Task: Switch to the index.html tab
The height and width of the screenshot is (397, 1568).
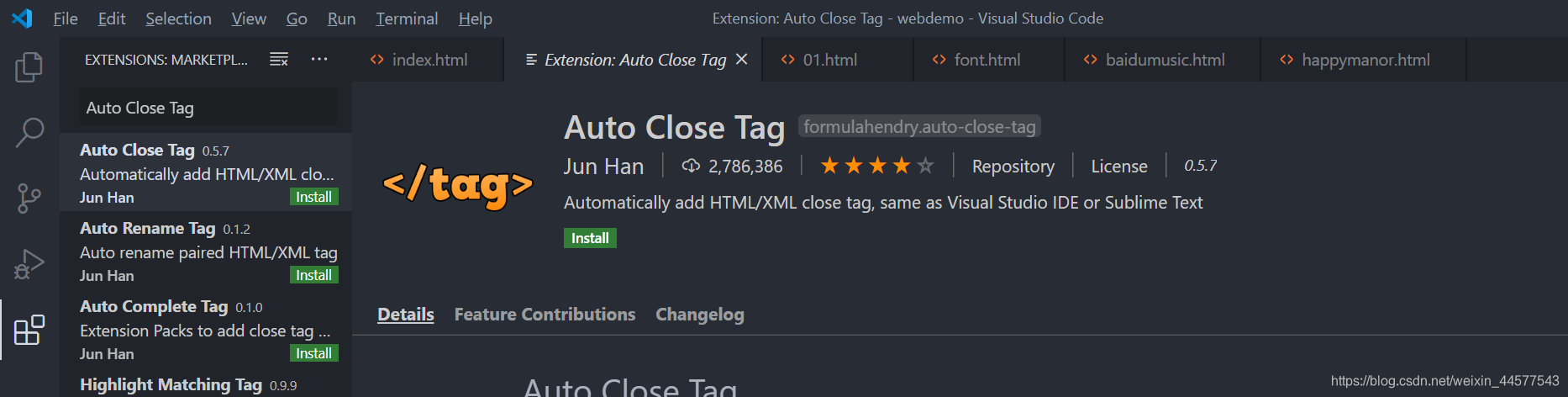Action: [428, 60]
